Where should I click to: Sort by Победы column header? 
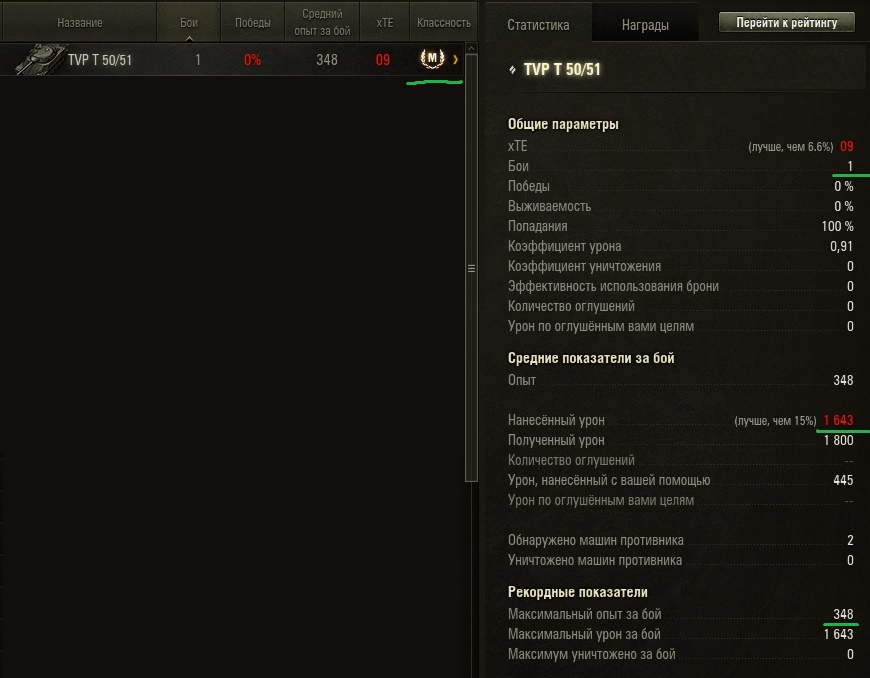point(252,23)
